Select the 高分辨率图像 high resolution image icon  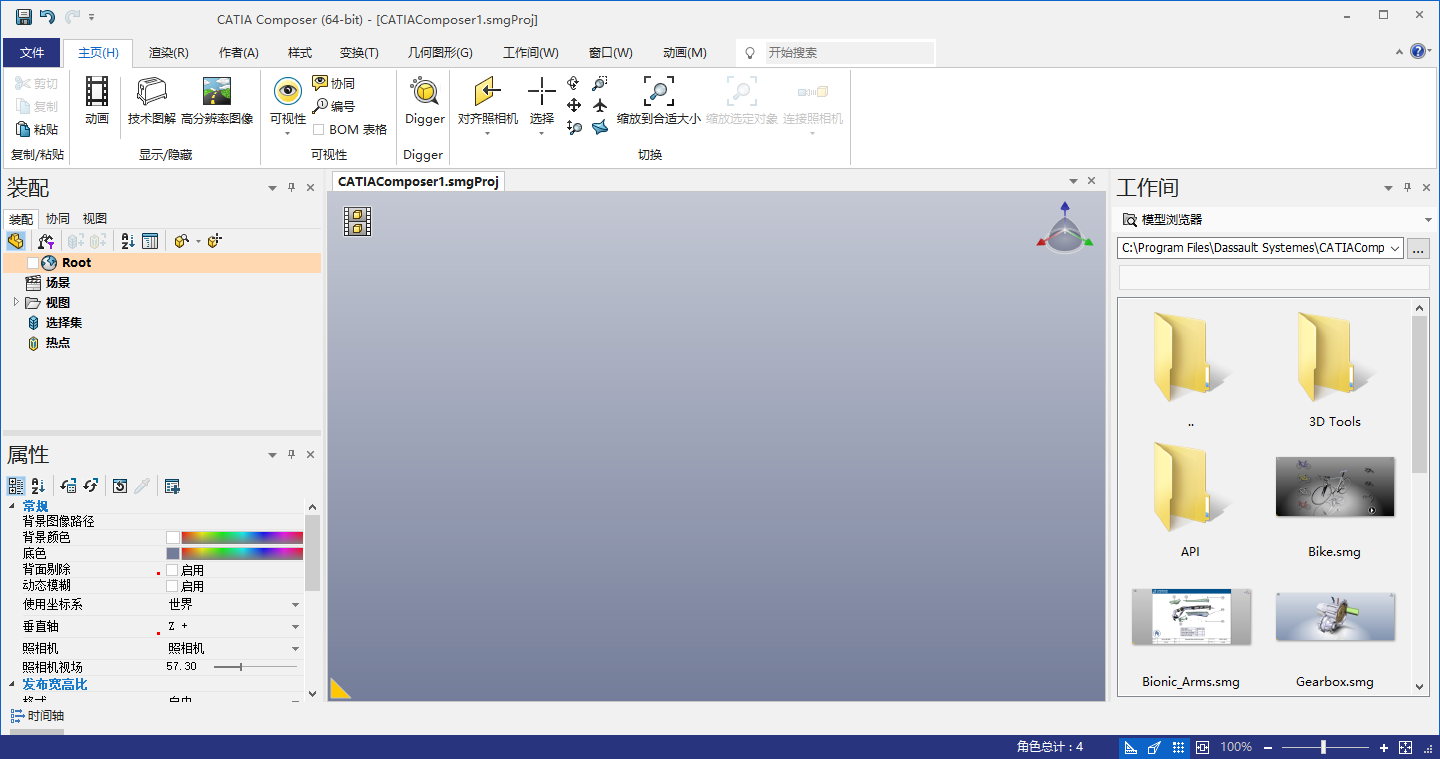[217, 93]
